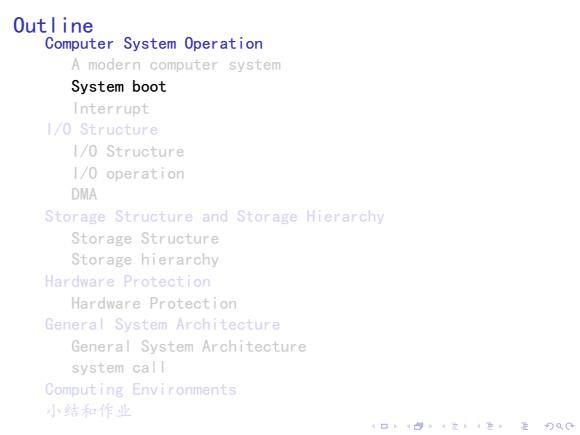Jump to DMA subsection
Screen dimensions: 580x435
(x=84, y=194)
